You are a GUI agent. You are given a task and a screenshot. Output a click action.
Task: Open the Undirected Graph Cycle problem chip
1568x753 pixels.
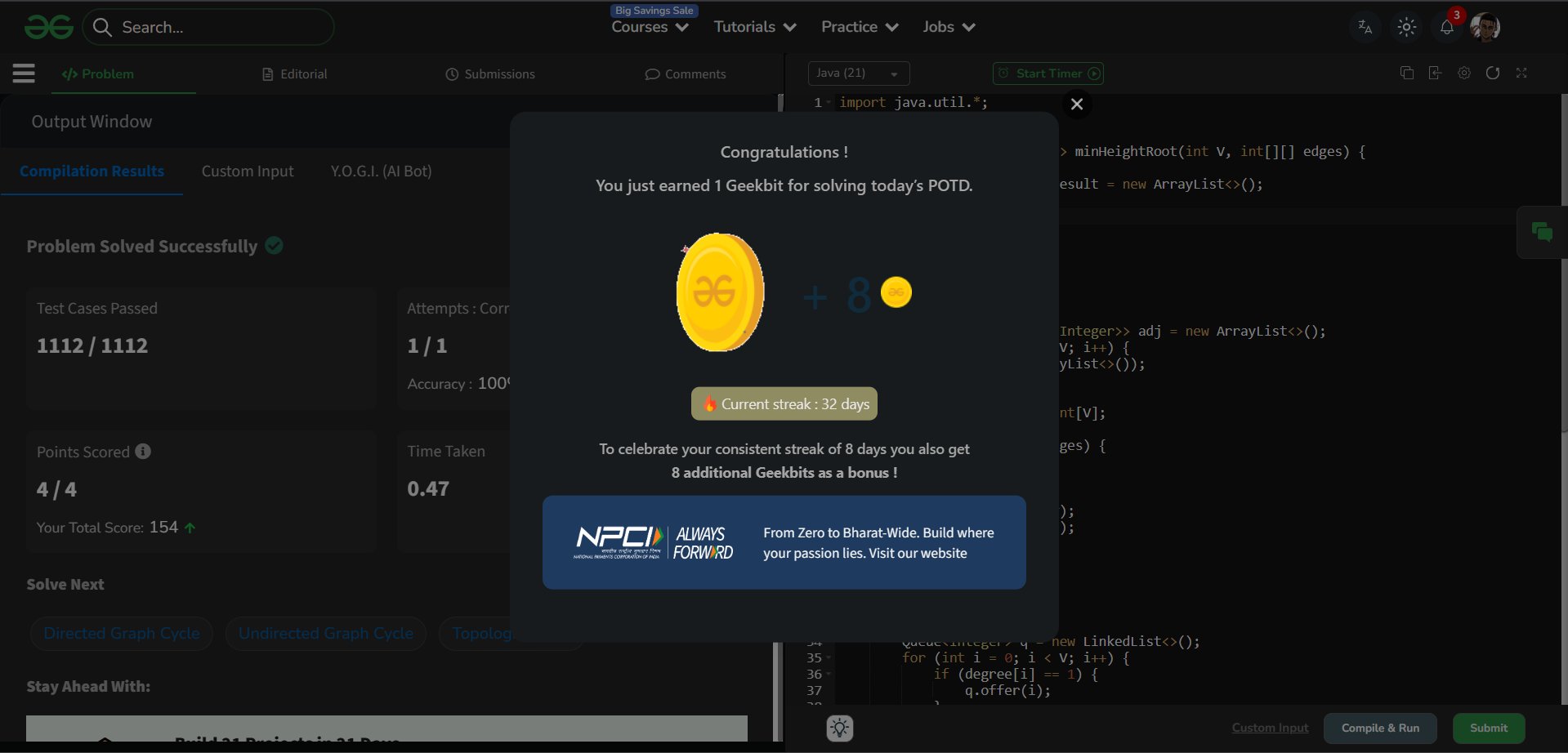[326, 634]
